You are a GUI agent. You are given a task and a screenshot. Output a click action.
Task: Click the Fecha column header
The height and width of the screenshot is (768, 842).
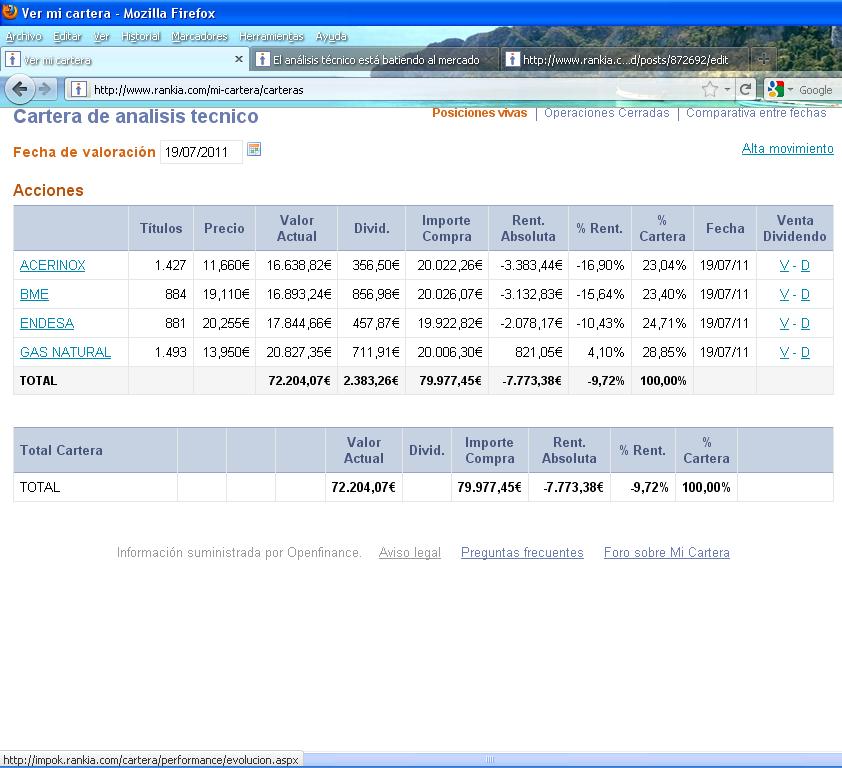pyautogui.click(x=725, y=228)
